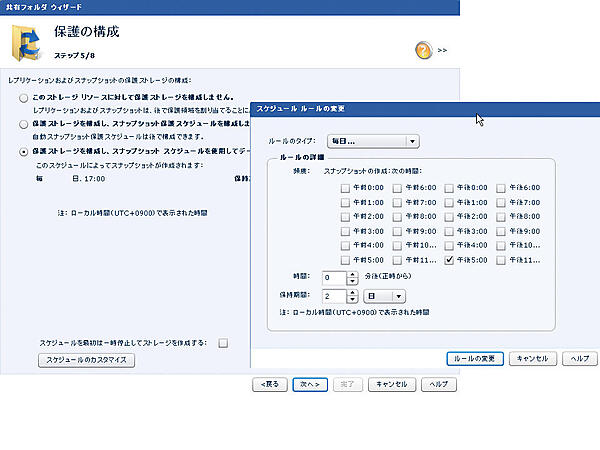
Task: Check the 午前1:00 checkbox
Action: [x=345, y=203]
